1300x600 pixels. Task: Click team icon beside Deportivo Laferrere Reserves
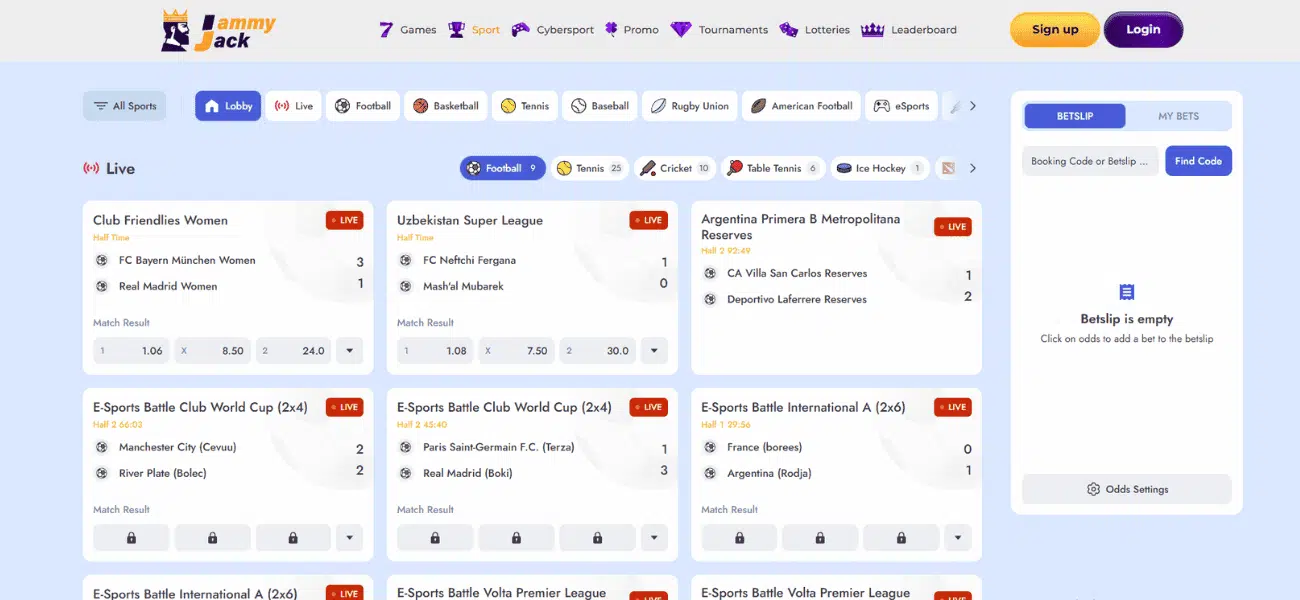click(710, 299)
